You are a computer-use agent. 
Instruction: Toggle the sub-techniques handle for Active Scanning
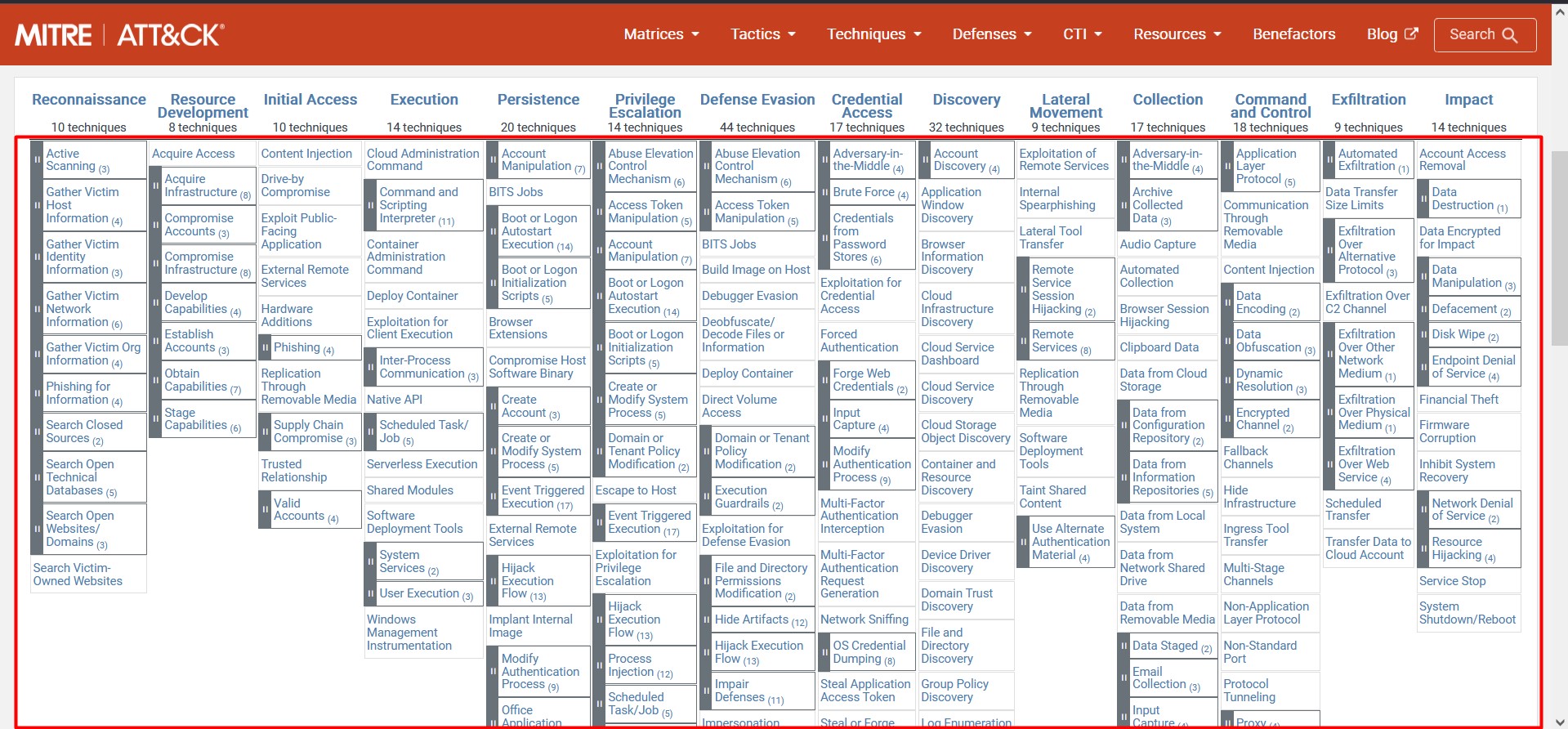point(37,159)
